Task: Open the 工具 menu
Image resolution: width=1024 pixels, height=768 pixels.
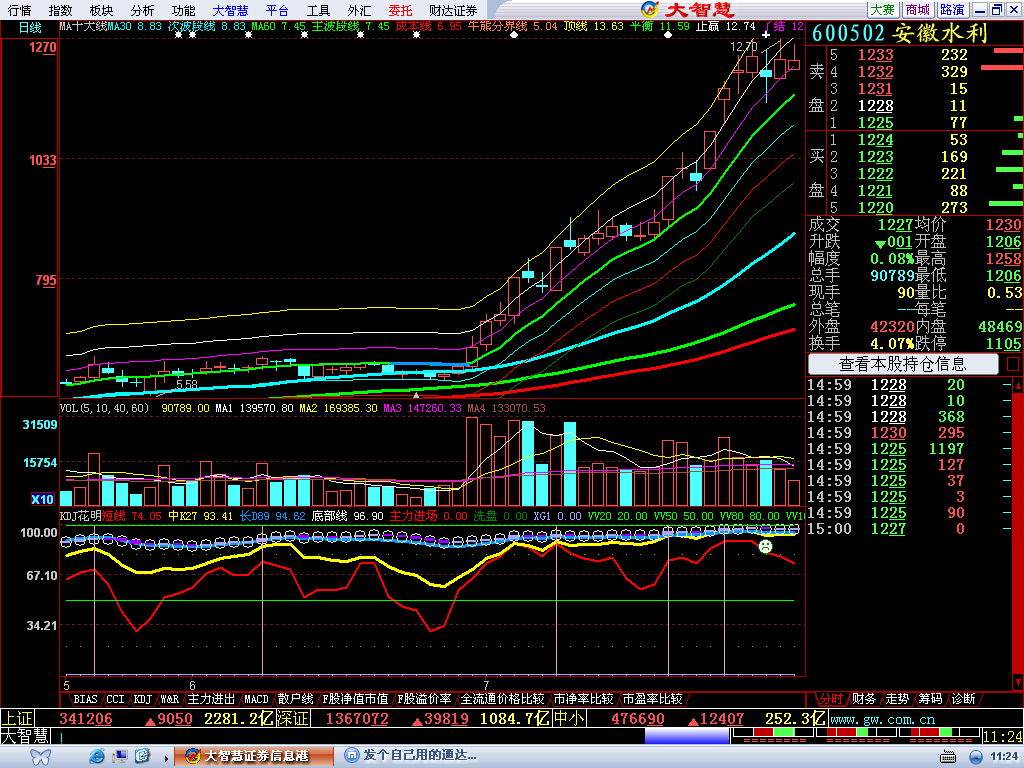Action: [318, 10]
